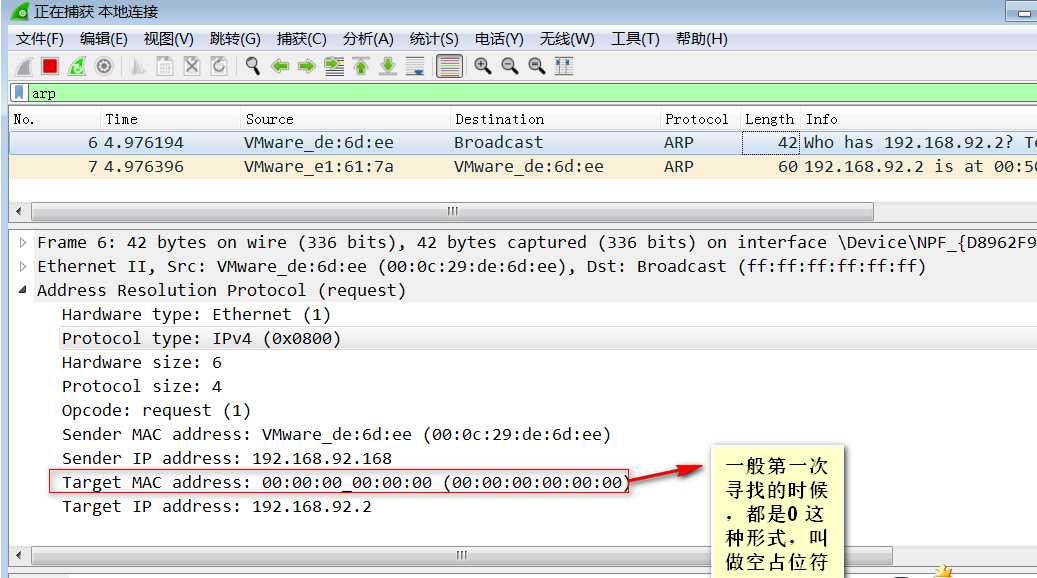
Task: Open the 编辑(E) menu
Action: pyautogui.click(x=104, y=39)
